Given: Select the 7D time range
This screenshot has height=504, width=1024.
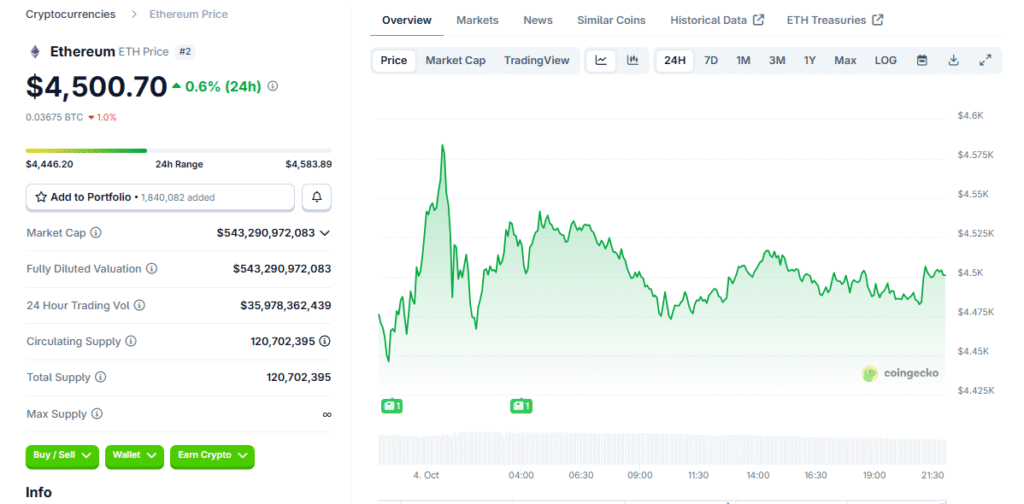Looking at the screenshot, I should click(x=711, y=60).
